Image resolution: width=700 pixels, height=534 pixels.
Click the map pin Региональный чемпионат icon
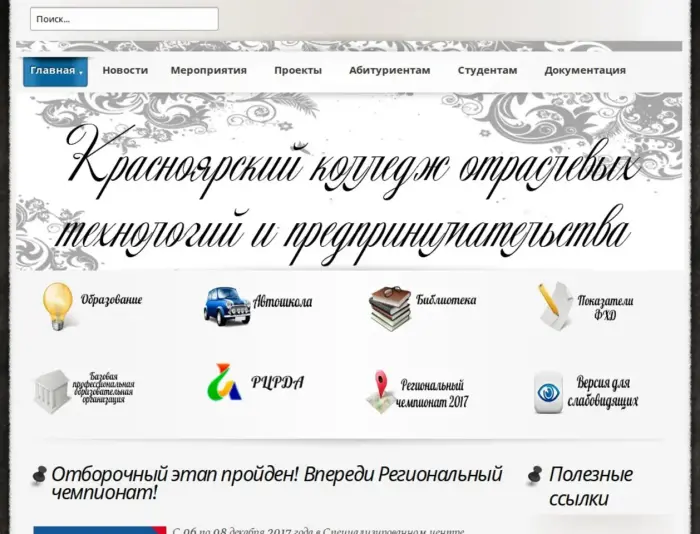[380, 391]
